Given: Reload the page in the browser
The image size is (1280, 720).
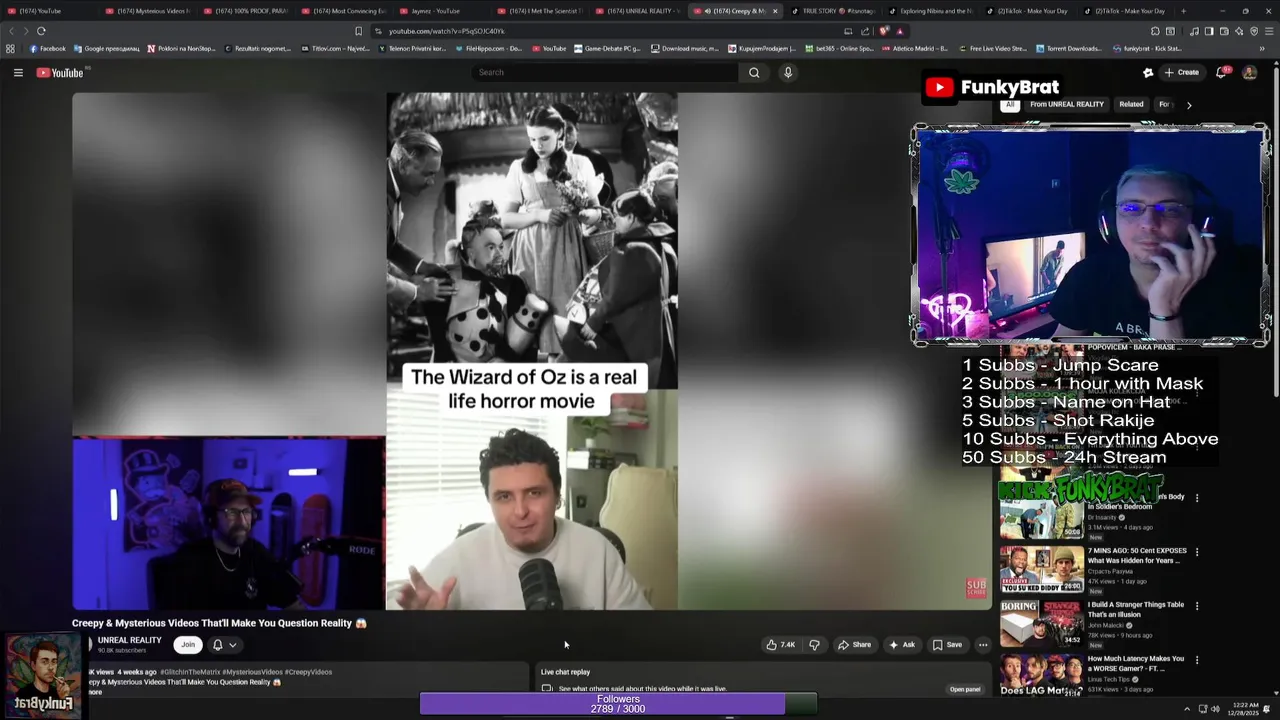Looking at the screenshot, I should click(41, 31).
